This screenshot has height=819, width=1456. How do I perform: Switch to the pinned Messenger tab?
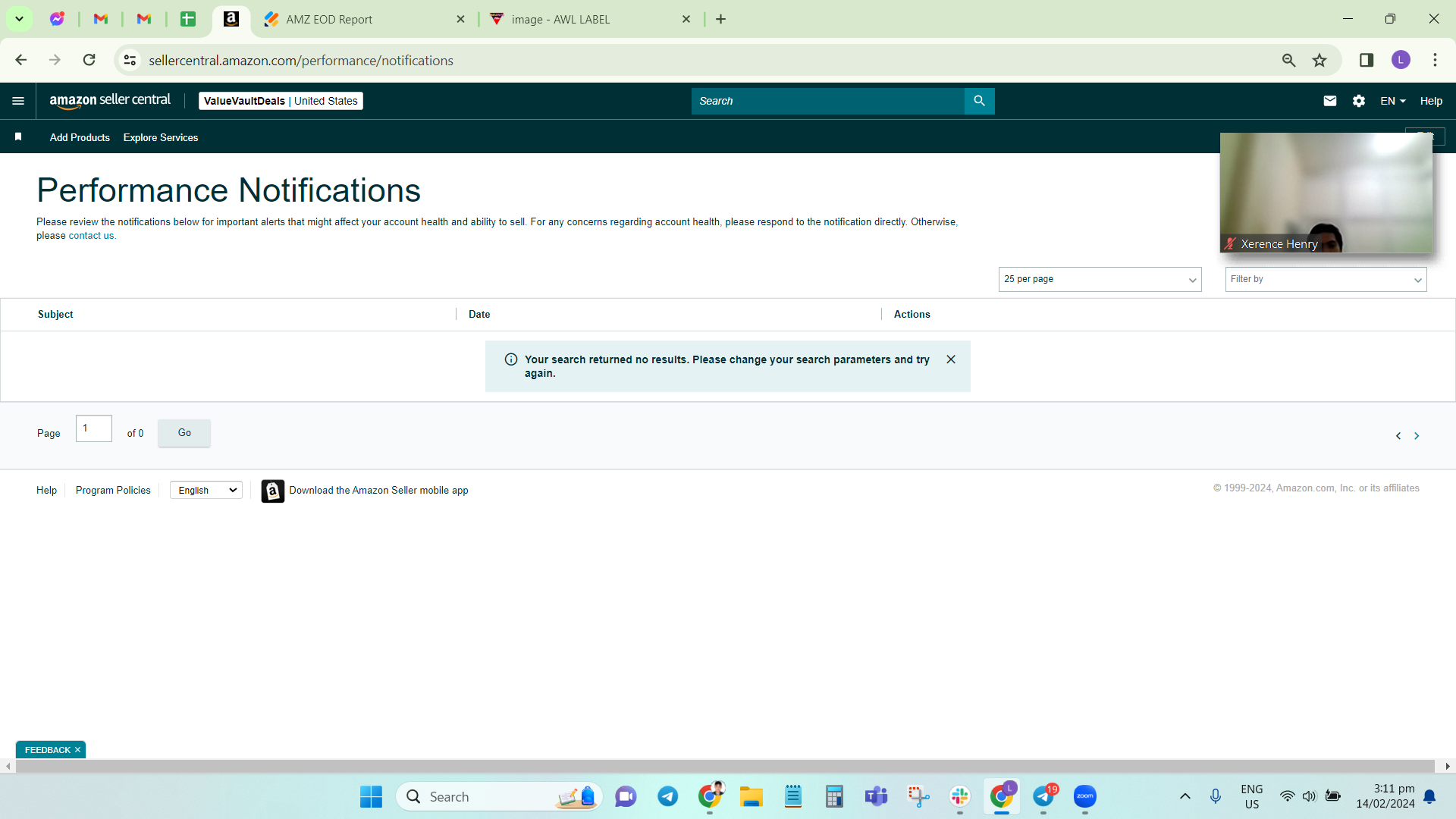tap(57, 19)
